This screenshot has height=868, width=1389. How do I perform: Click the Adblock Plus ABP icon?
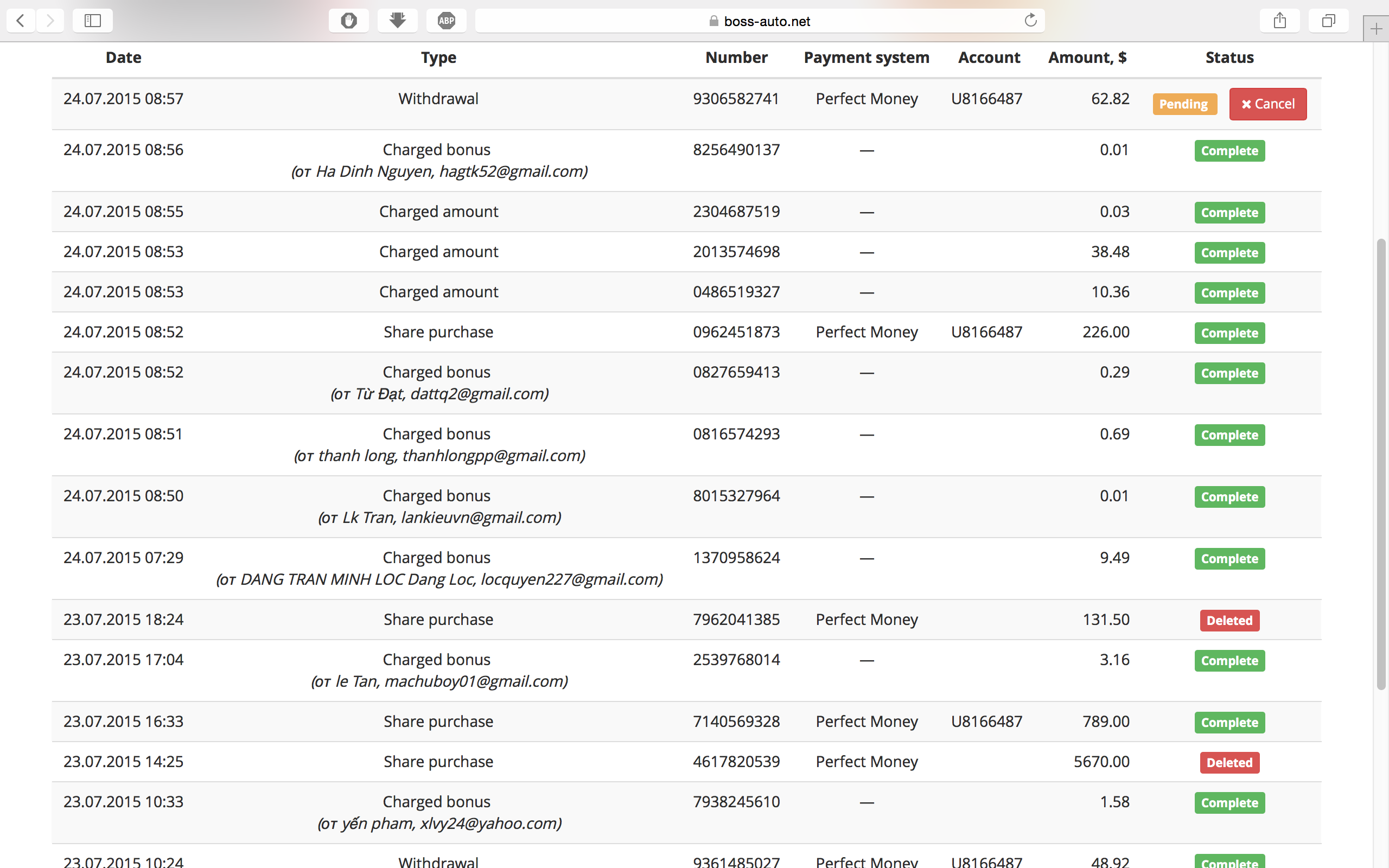point(446,21)
